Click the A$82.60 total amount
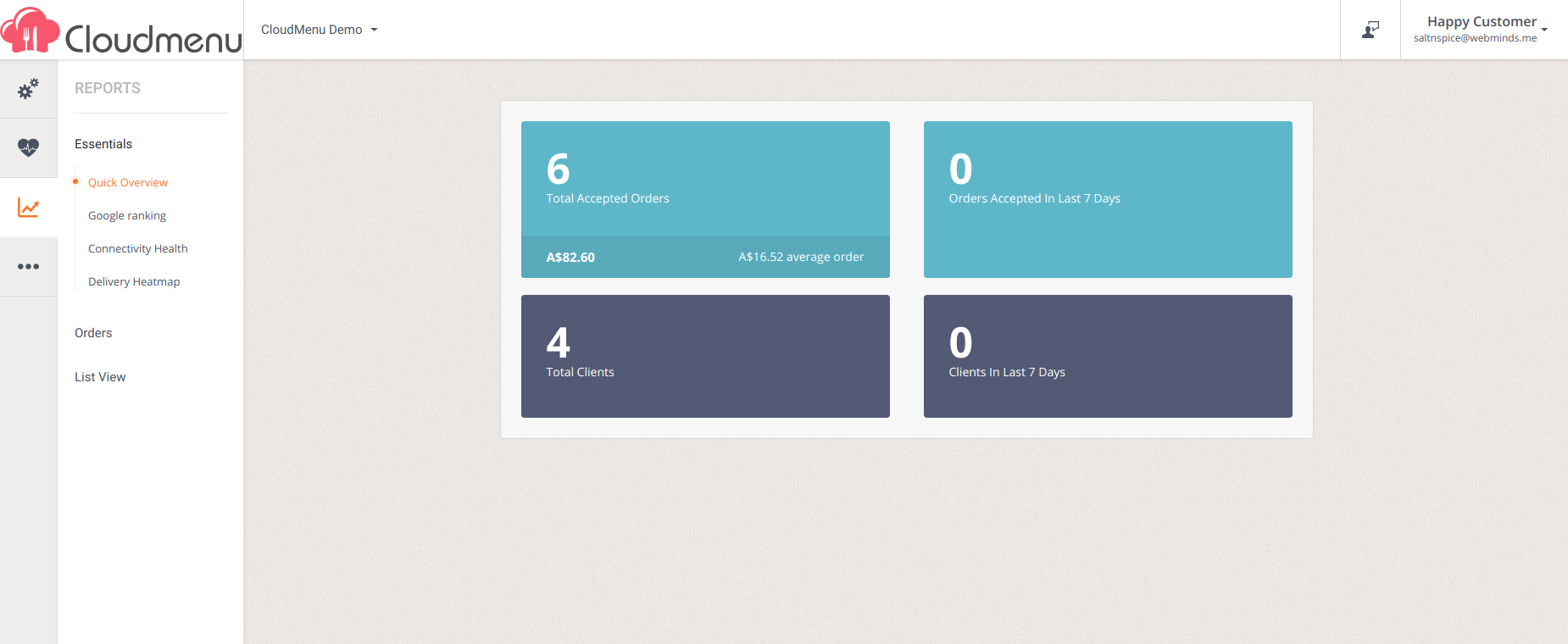Viewport: 1568px width, 644px height. 570,257
